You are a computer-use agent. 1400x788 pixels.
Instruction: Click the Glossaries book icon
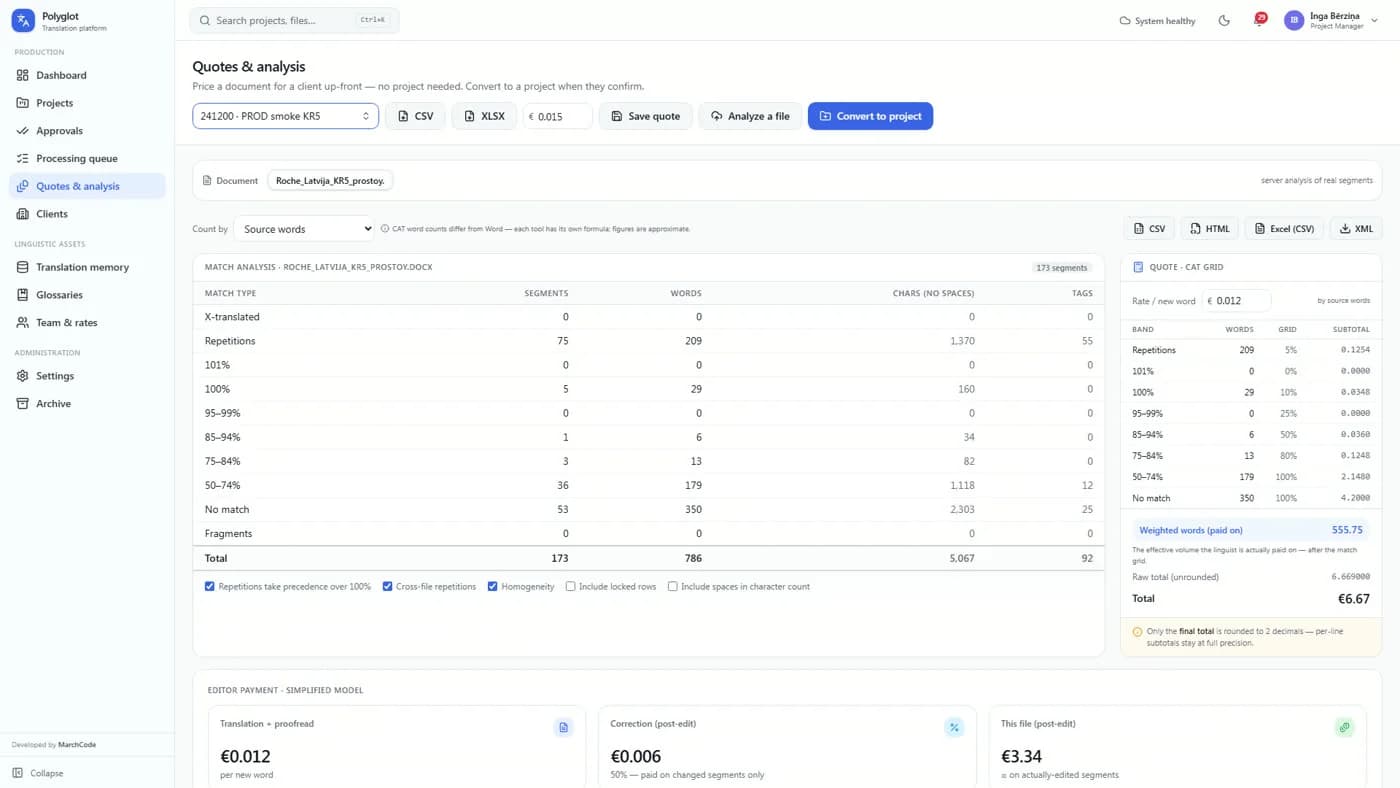tap(23, 295)
